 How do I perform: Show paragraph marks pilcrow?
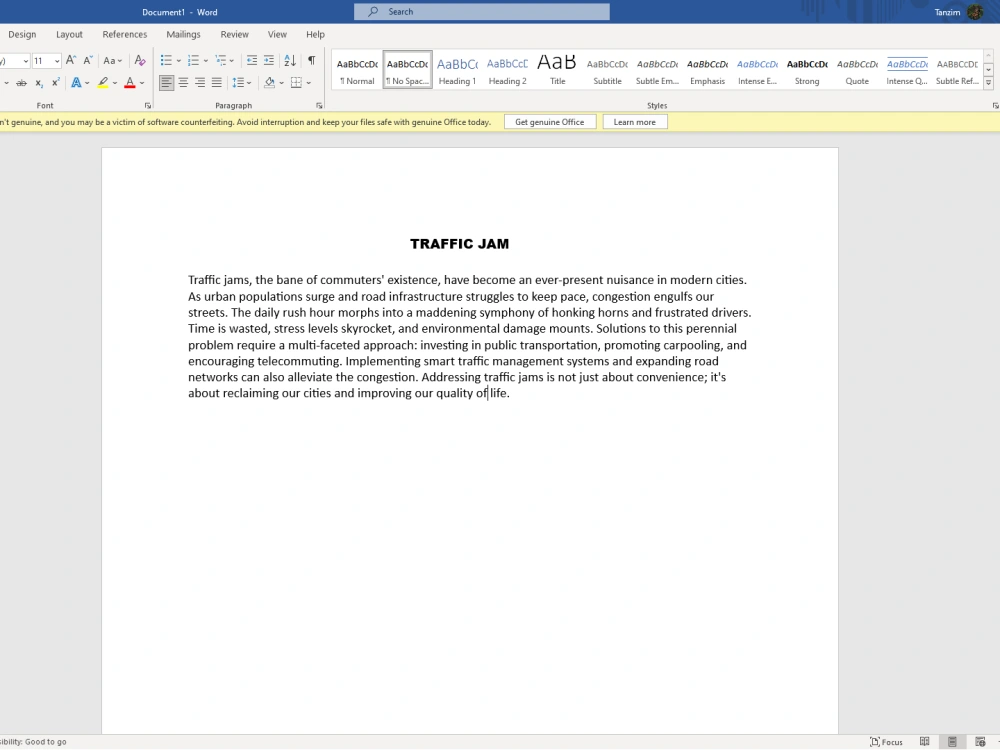(x=311, y=61)
